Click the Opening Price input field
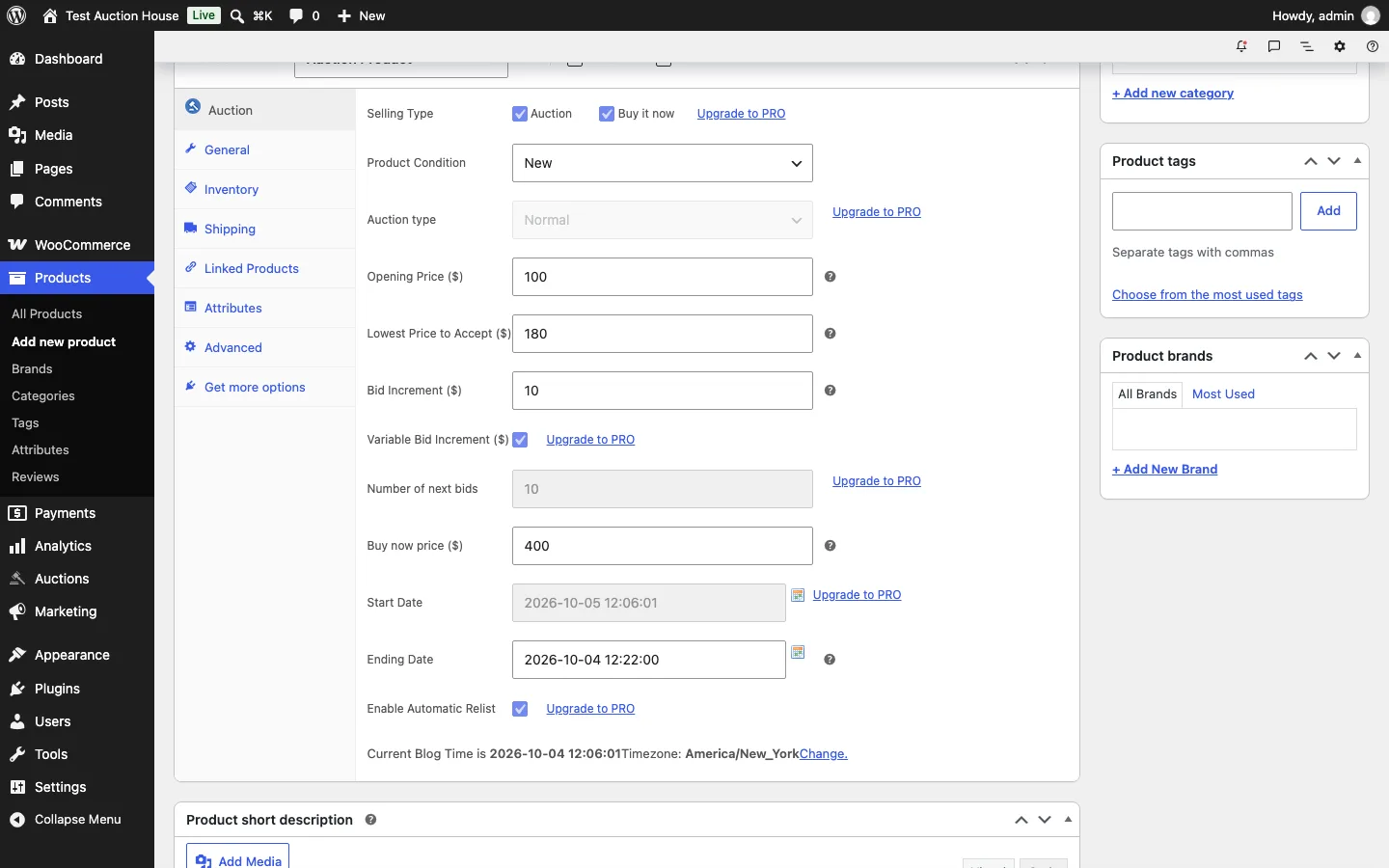 (663, 277)
